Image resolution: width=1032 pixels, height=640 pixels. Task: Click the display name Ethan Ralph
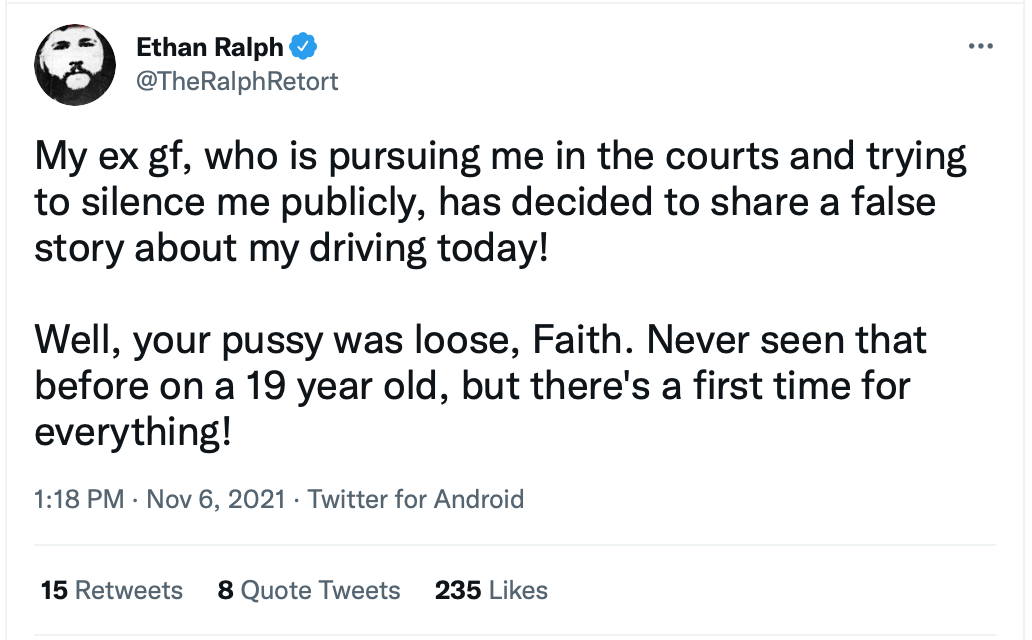click(209, 47)
